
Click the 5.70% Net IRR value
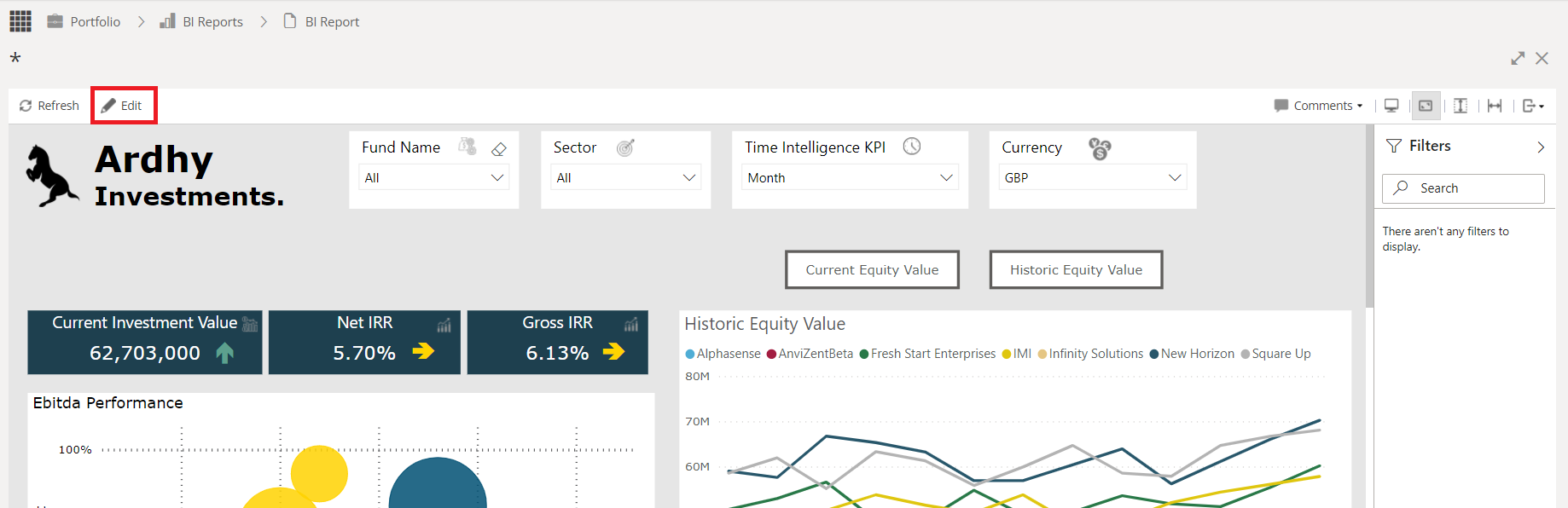pos(364,353)
